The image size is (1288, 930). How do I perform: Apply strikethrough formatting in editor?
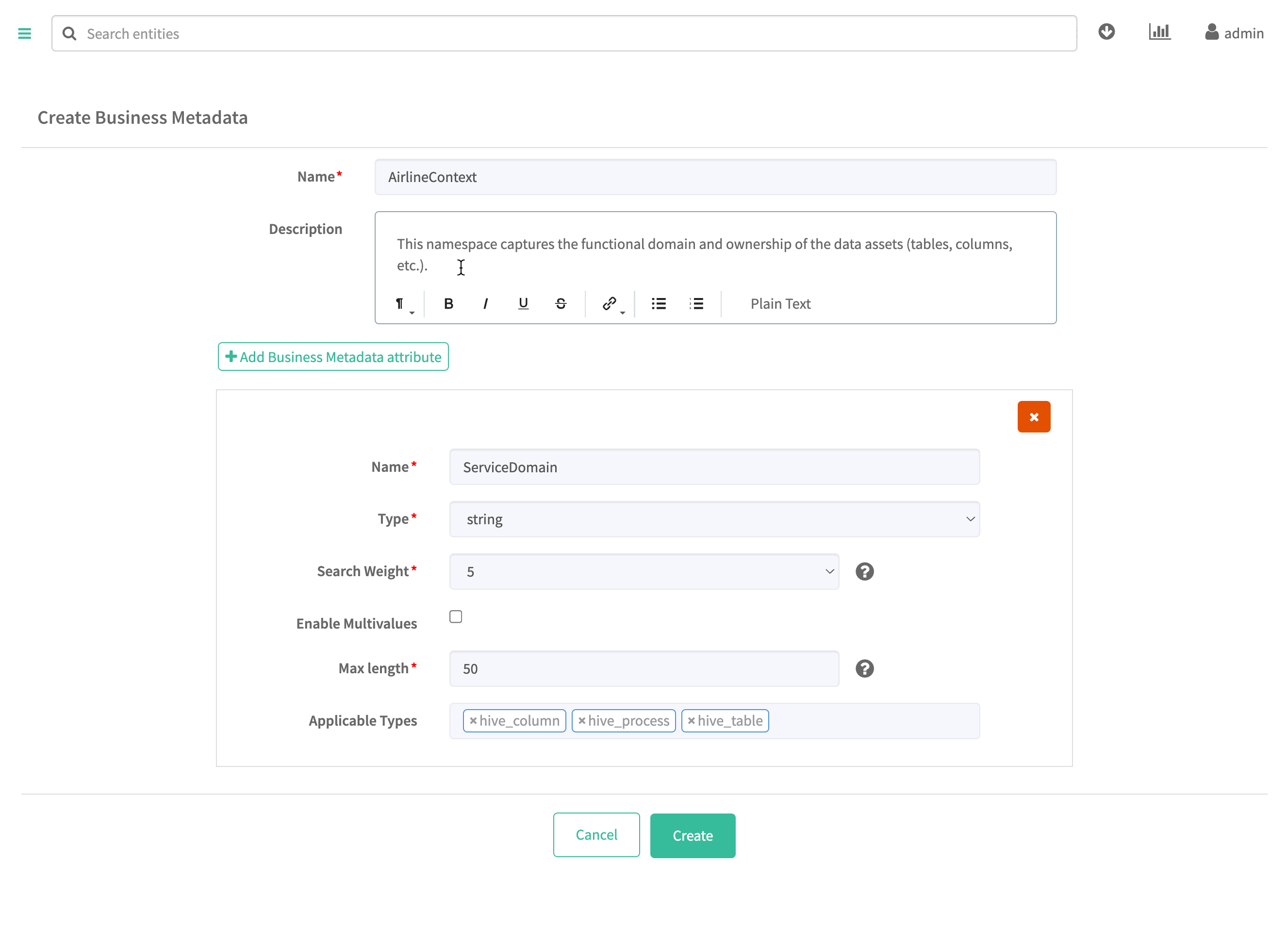[x=561, y=303]
